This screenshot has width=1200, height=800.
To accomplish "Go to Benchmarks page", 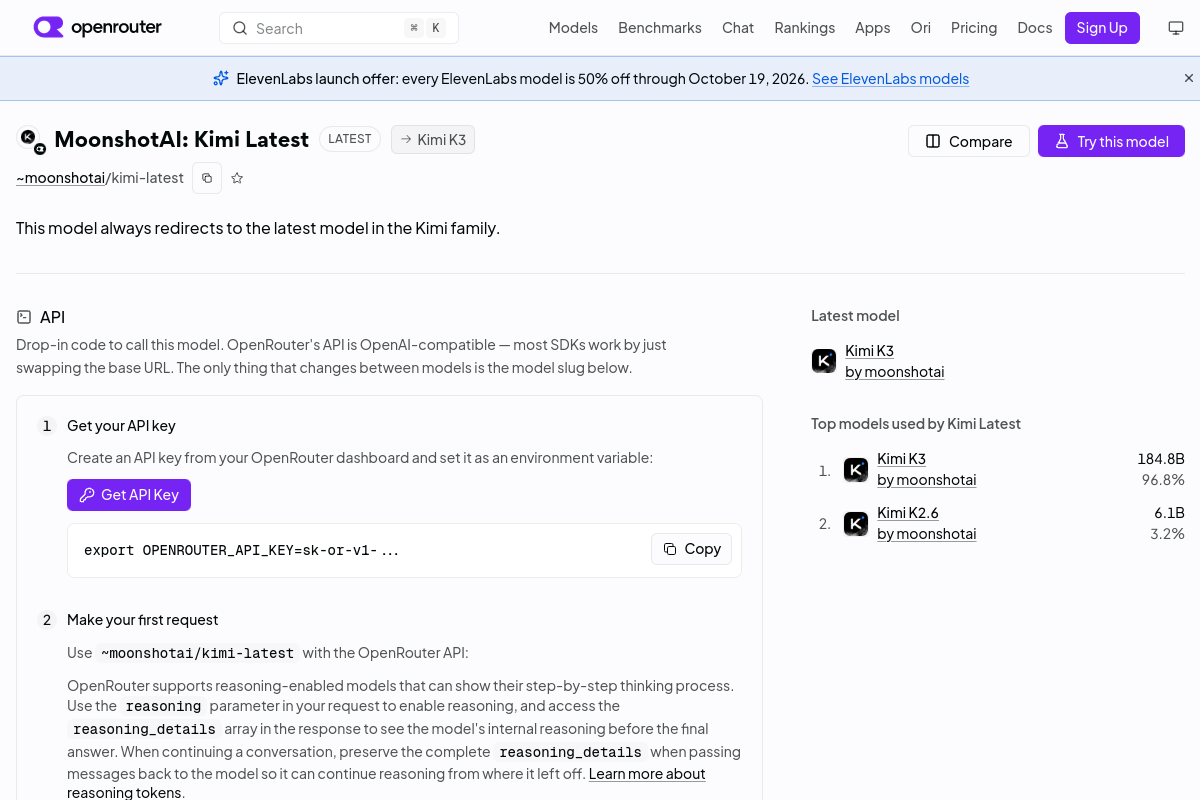I will 660,28.
